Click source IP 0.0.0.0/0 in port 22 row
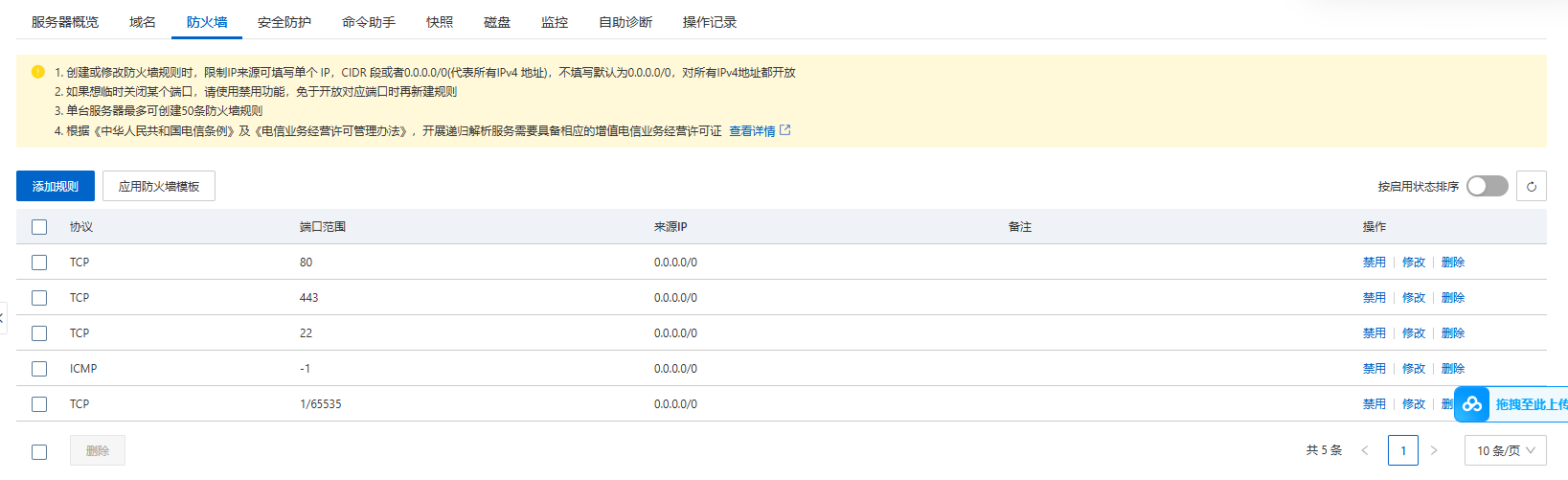 point(676,333)
